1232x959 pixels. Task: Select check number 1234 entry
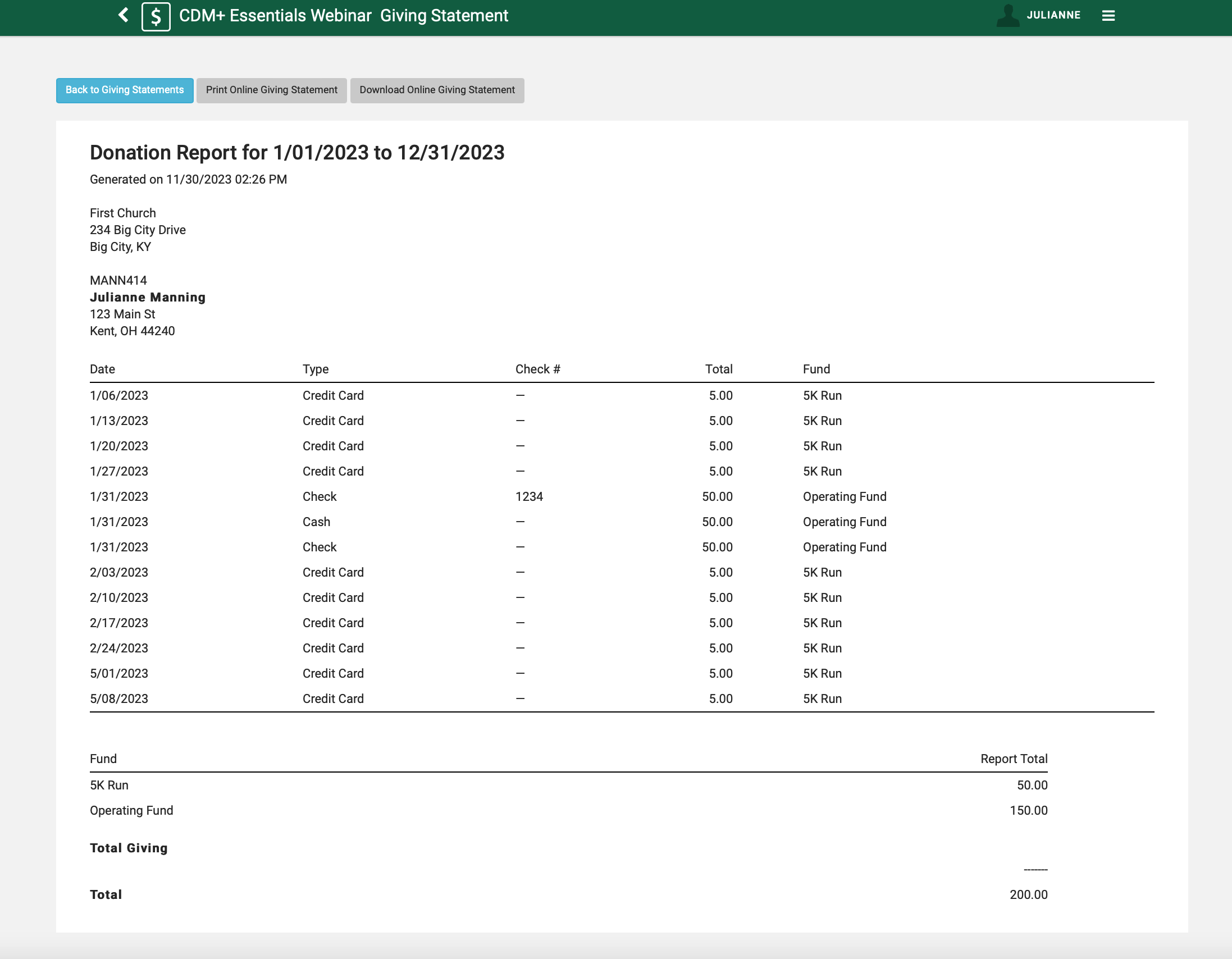pyautogui.click(x=528, y=496)
